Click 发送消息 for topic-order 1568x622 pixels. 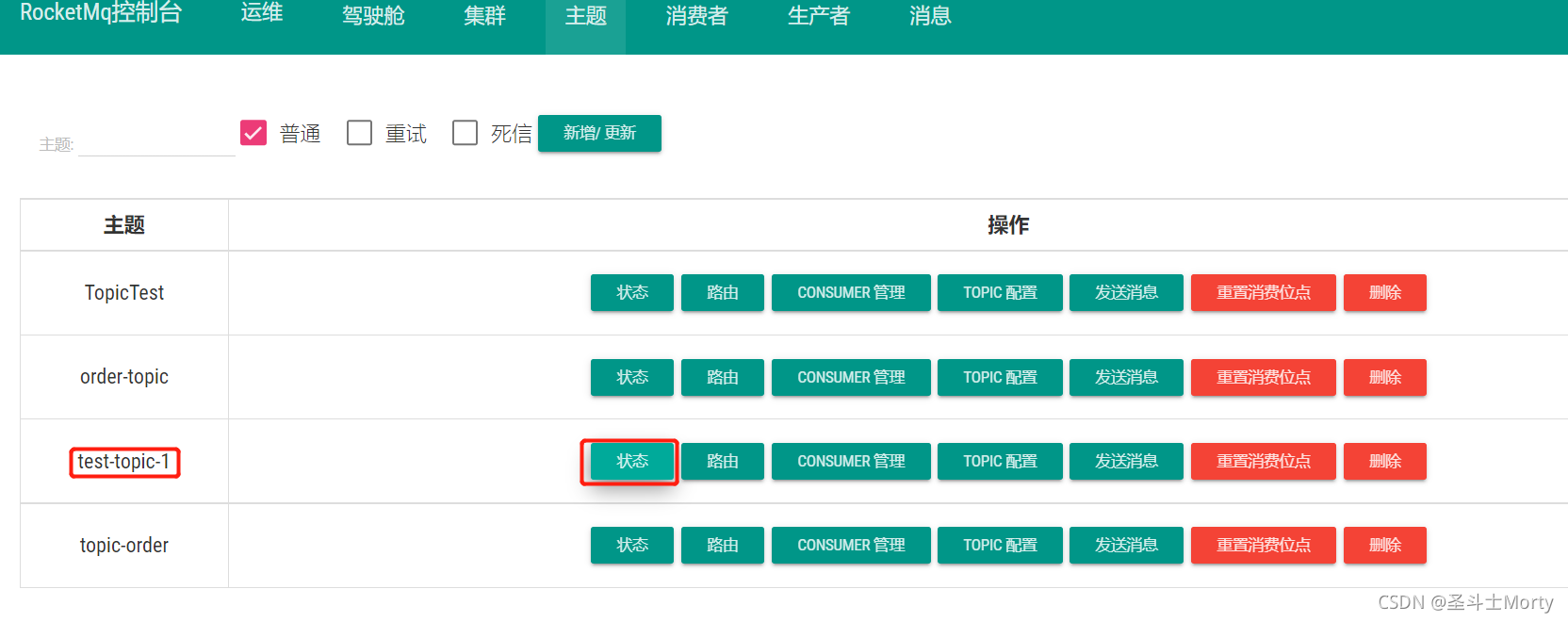[1126, 545]
